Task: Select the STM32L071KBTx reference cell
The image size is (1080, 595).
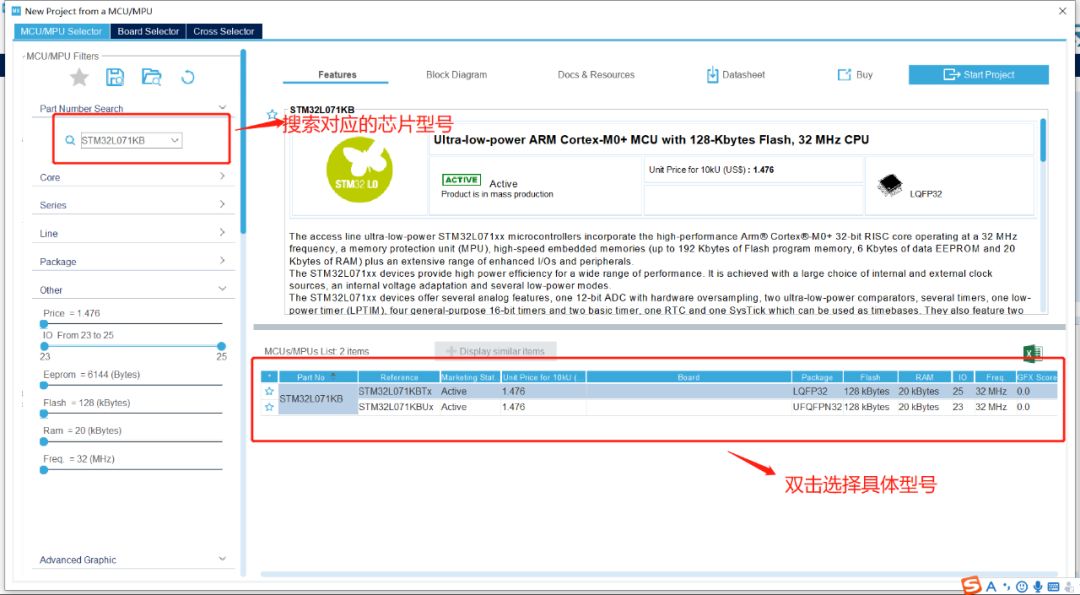Action: coord(399,391)
